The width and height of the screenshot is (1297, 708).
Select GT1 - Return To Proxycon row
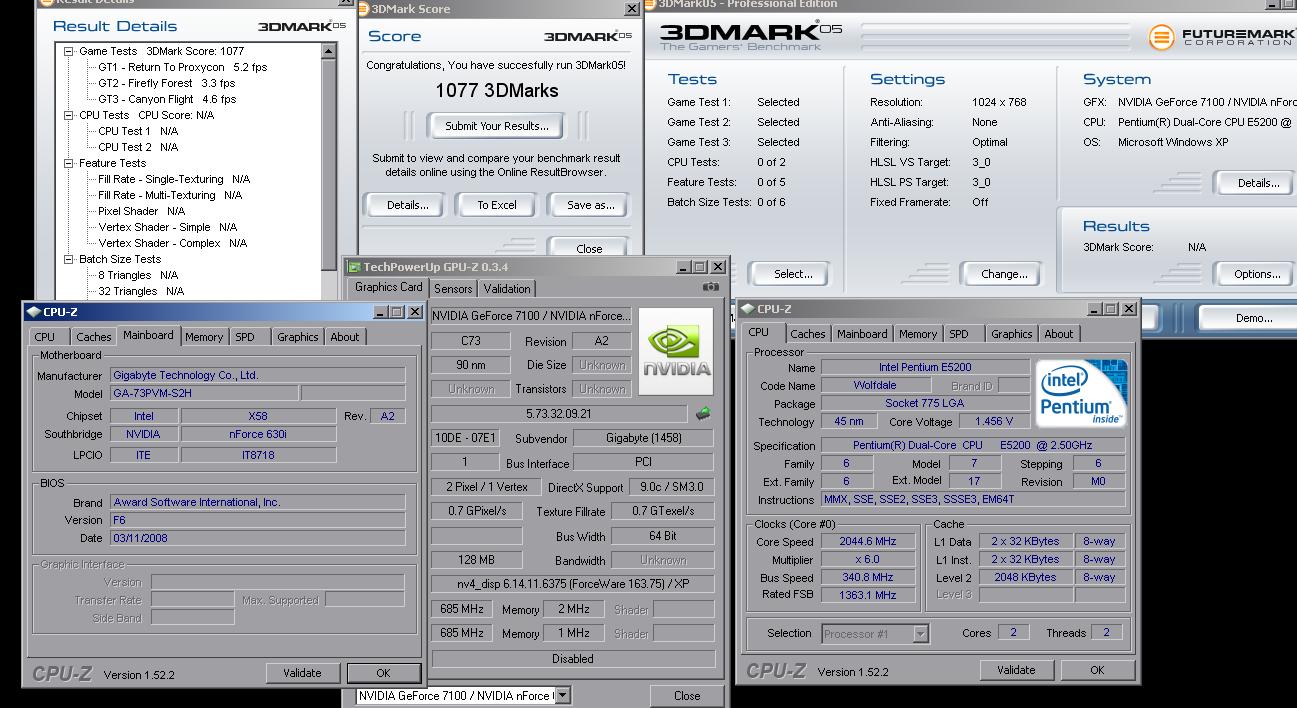pyautogui.click(x=182, y=67)
